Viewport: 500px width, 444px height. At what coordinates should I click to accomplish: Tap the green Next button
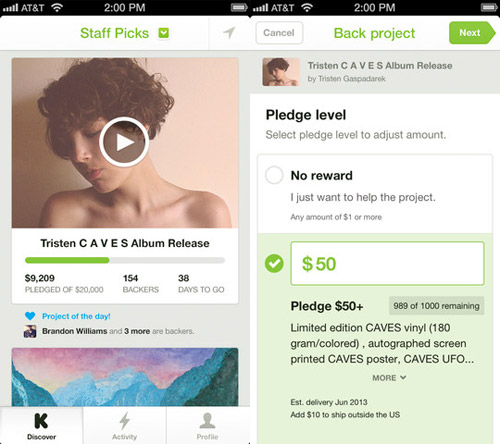click(x=472, y=33)
